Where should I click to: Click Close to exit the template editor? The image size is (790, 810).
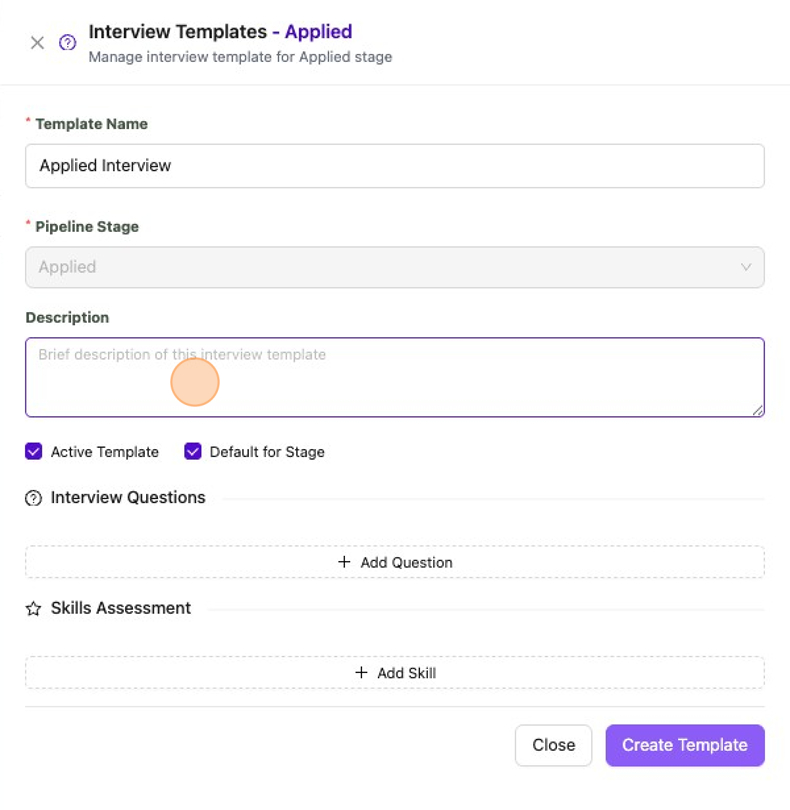553,745
